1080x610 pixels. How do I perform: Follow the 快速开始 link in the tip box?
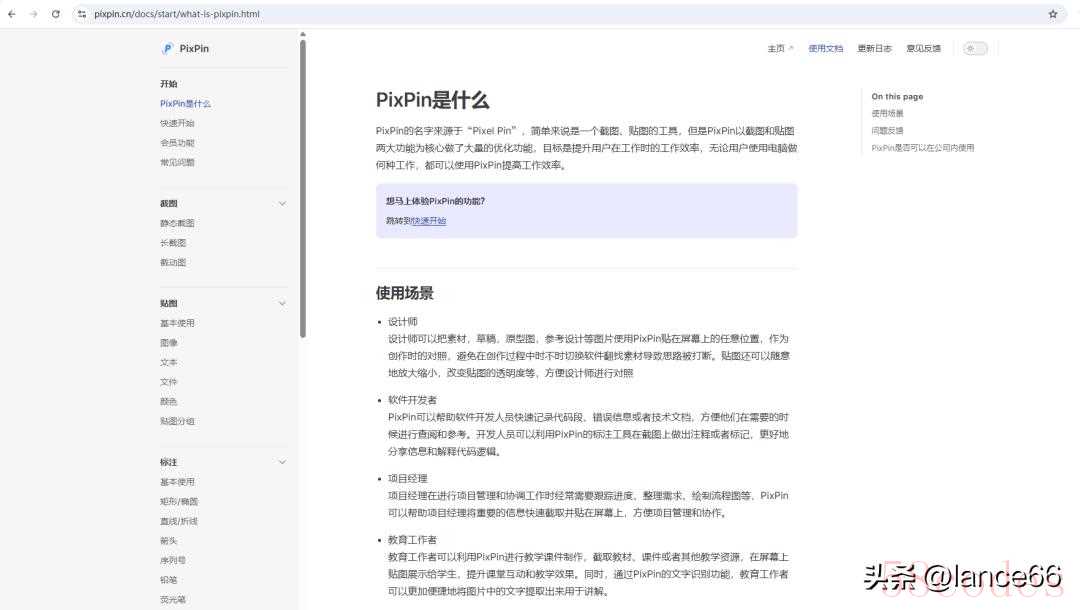coord(429,220)
